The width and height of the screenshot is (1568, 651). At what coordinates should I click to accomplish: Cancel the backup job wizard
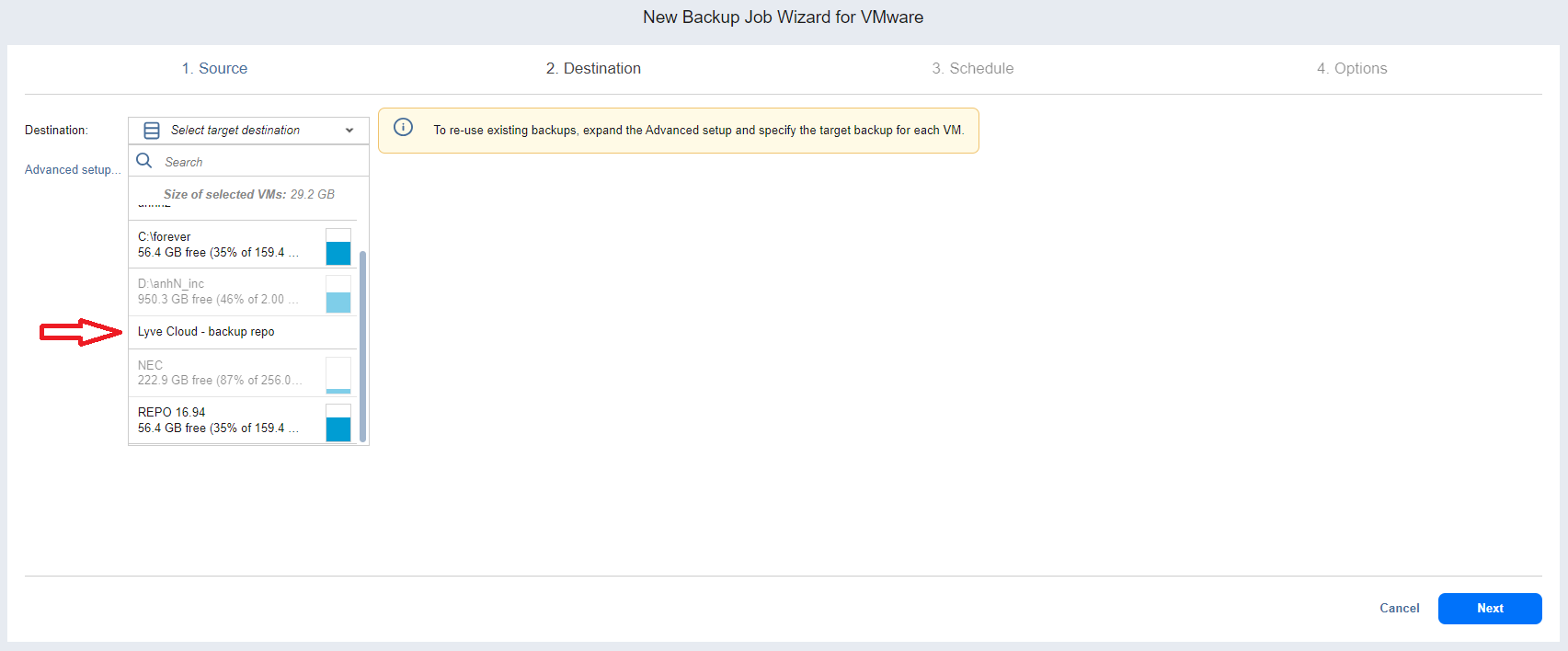click(x=1399, y=609)
